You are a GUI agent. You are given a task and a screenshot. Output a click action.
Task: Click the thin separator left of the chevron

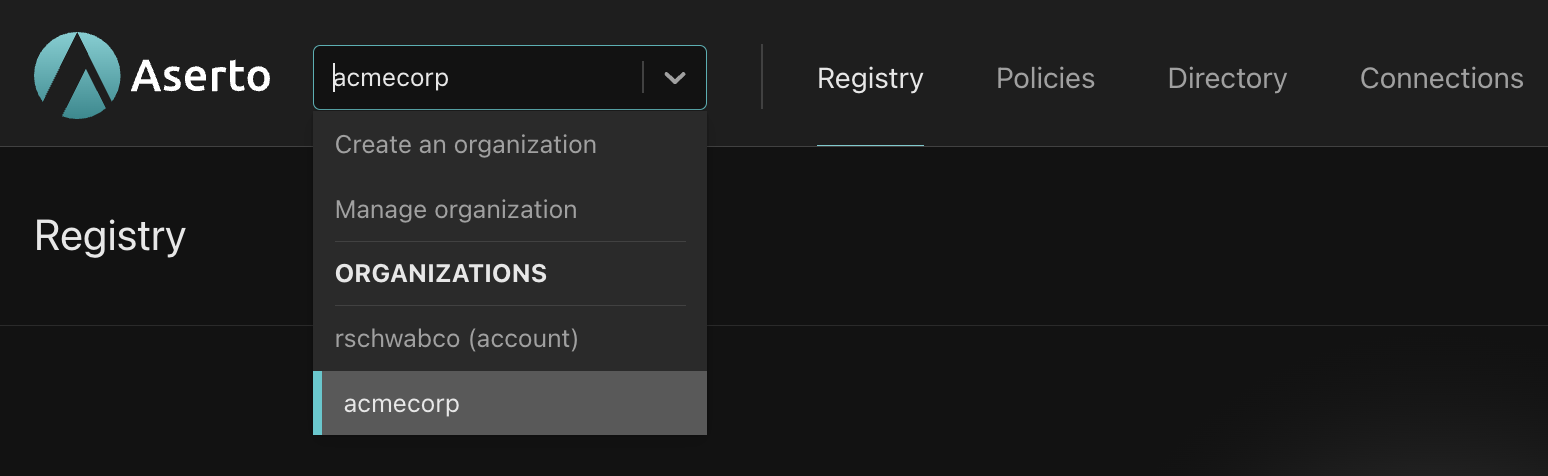[643, 78]
